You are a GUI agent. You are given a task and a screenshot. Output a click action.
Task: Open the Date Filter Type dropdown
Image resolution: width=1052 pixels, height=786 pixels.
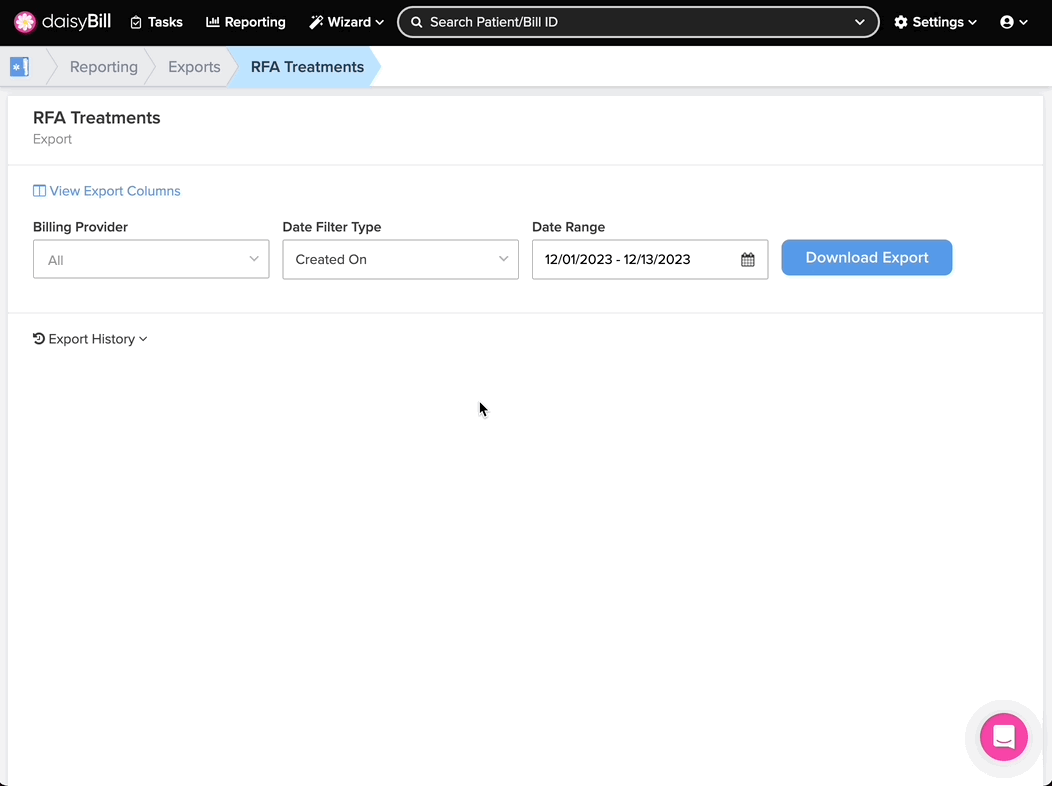tap(400, 260)
